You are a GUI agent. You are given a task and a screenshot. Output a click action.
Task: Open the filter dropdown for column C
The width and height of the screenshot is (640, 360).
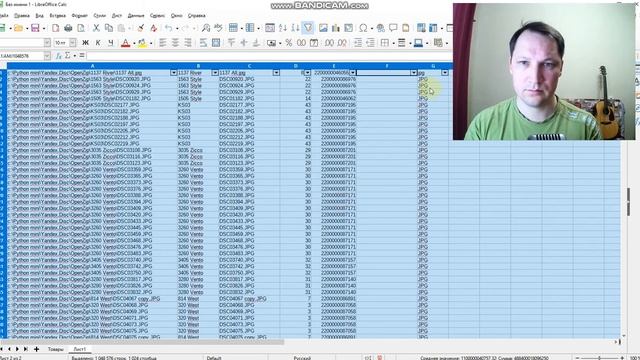click(x=276, y=73)
